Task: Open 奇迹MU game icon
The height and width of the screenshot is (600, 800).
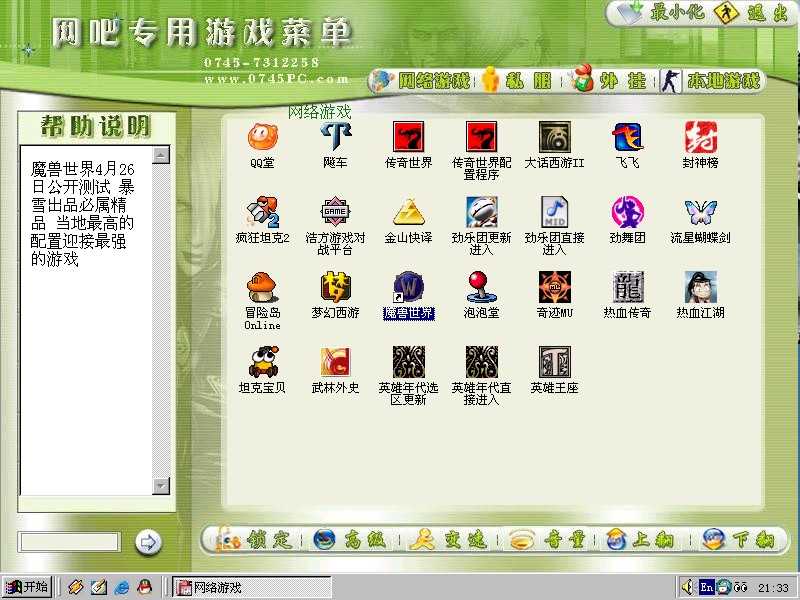Action: [x=555, y=287]
